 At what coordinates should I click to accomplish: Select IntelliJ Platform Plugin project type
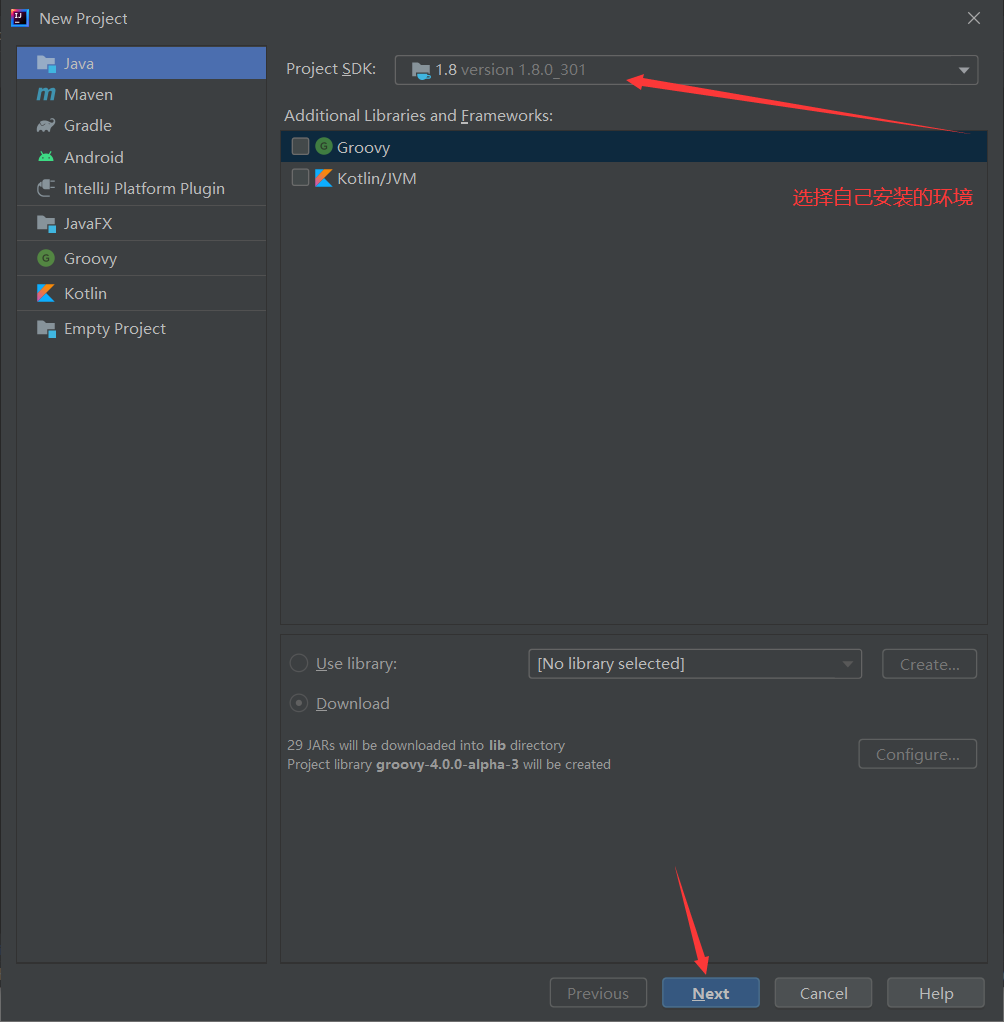[x=141, y=188]
